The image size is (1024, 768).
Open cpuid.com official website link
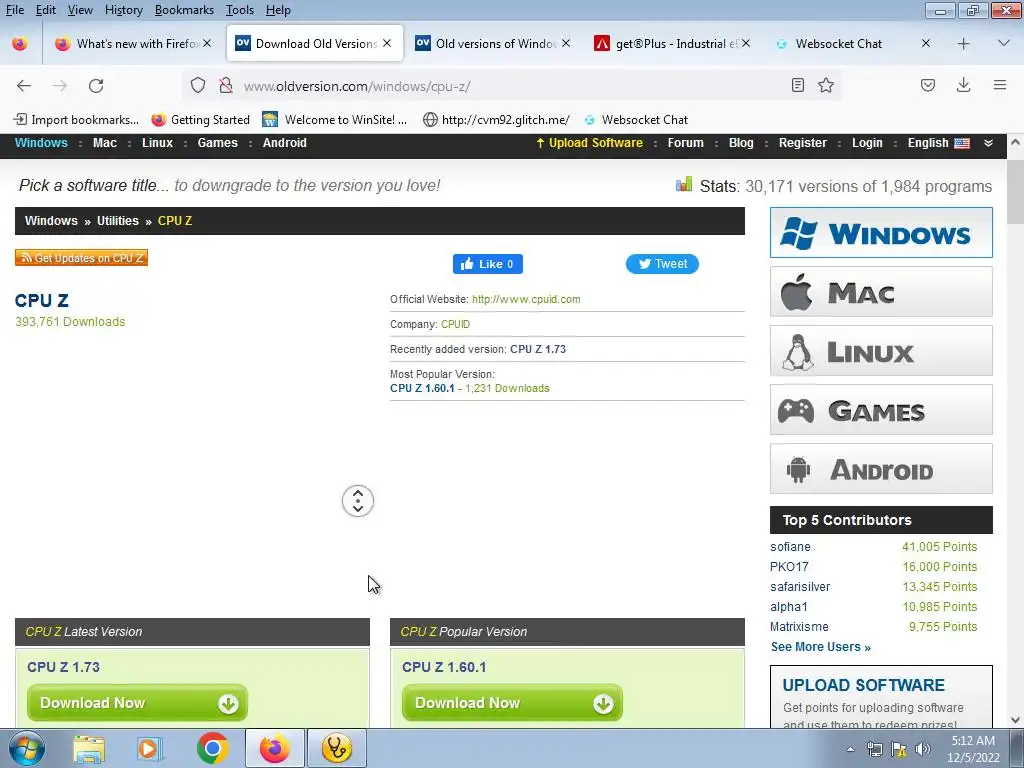526,299
